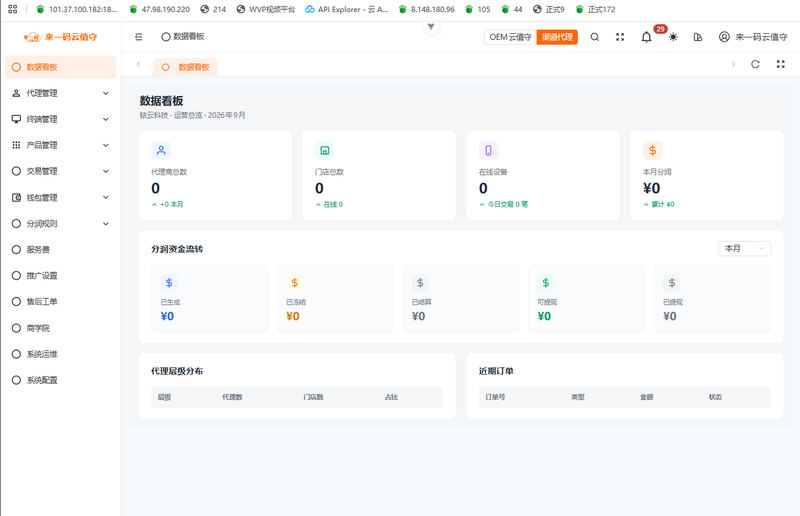Click the tab maximize icon beside refresh
This screenshot has width=800, height=516.
click(781, 64)
